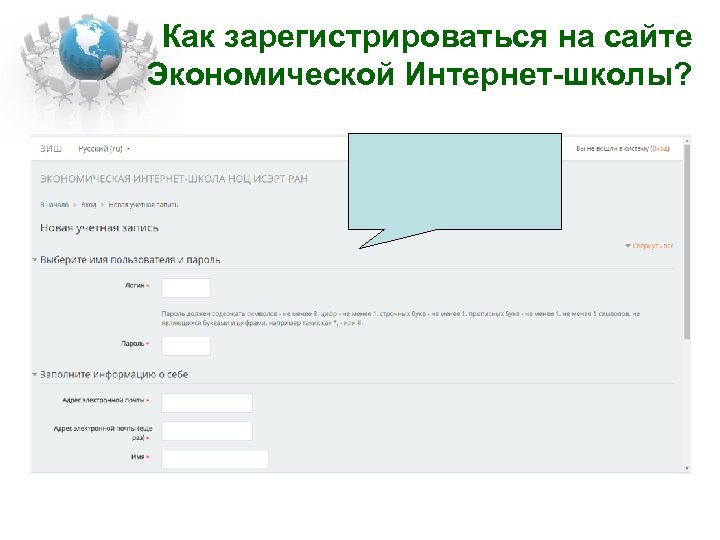The image size is (720, 540).
Task: Focus the email confirmation (еще раз) field
Action: coord(207,431)
